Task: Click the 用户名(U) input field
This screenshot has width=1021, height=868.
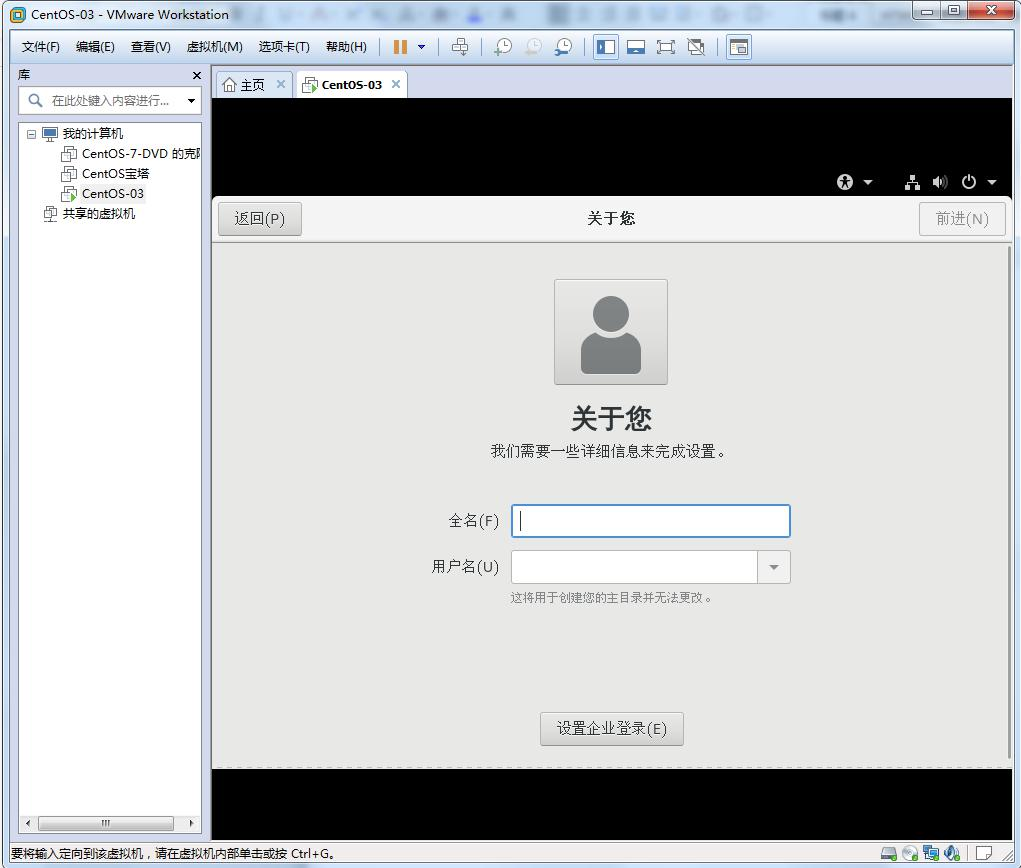Action: (634, 567)
